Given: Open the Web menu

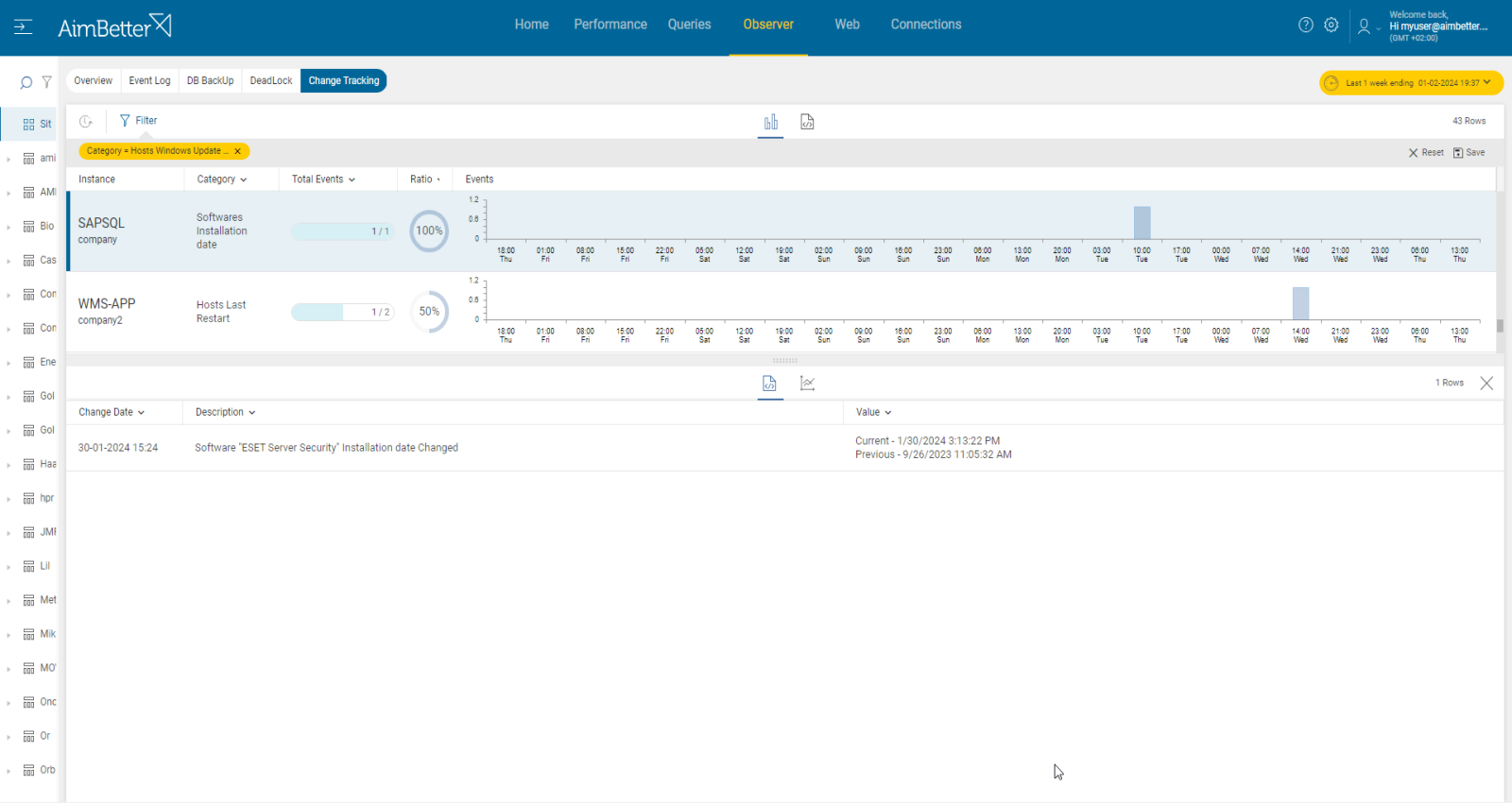Looking at the screenshot, I should pyautogui.click(x=847, y=25).
